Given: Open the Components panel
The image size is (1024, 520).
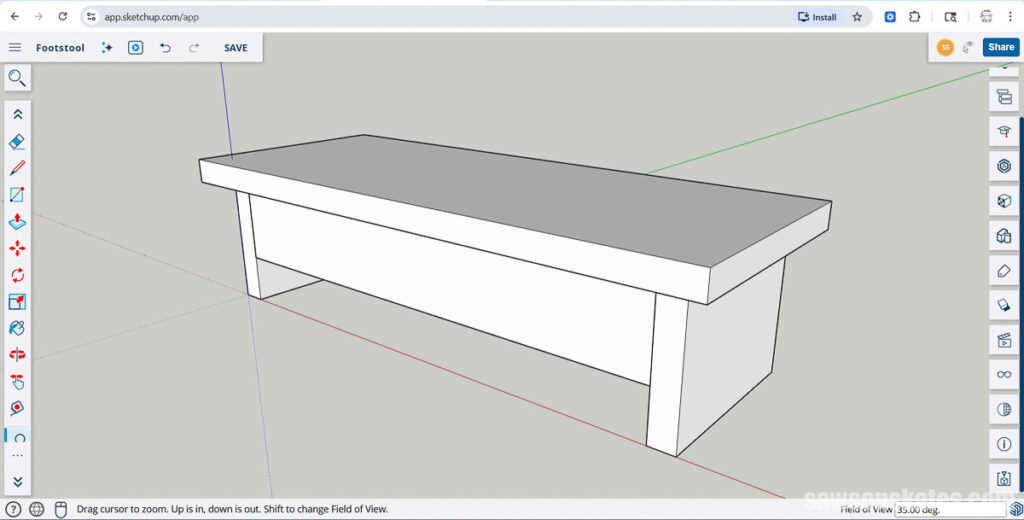Looking at the screenshot, I should pos(1004,167).
